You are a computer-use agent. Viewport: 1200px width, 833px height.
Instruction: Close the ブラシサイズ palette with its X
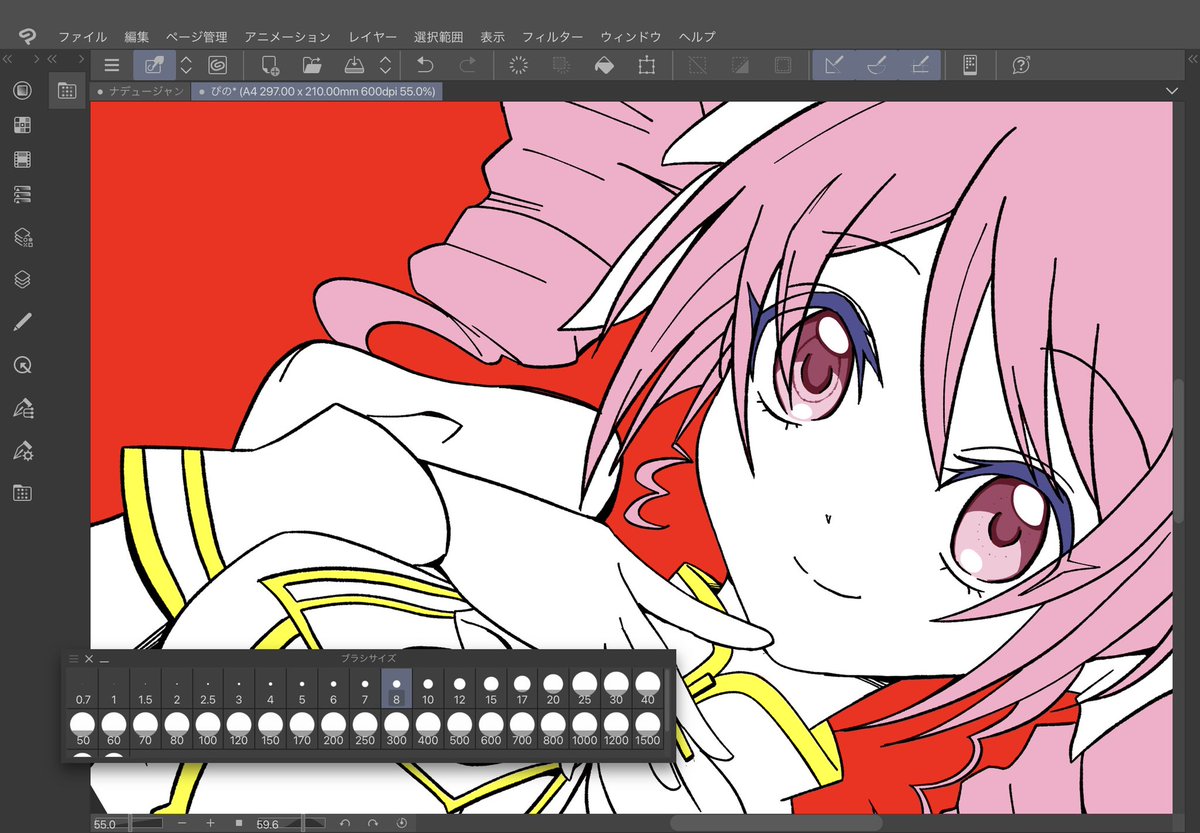point(89,659)
